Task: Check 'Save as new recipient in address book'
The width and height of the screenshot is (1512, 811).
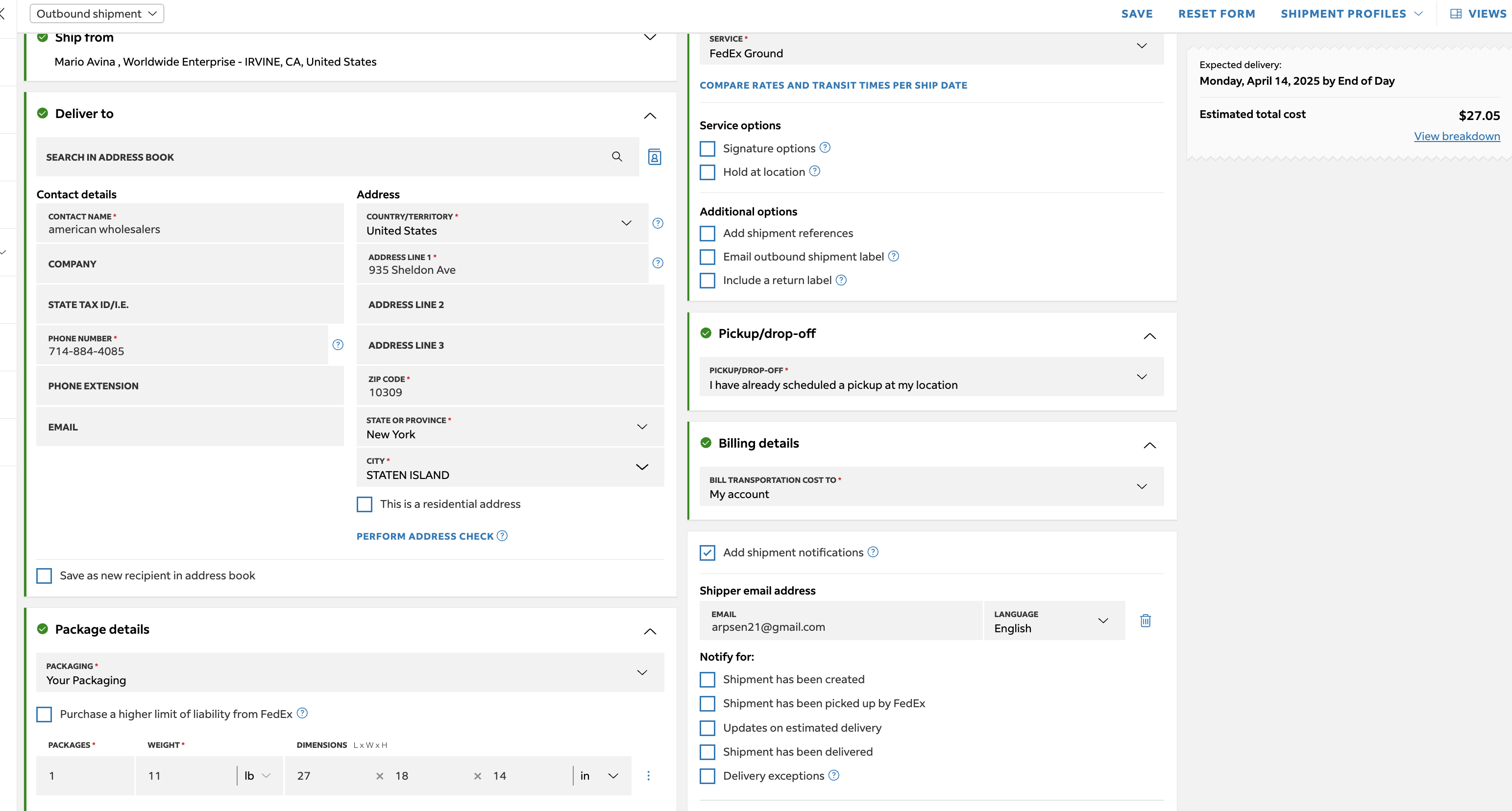Action: (44, 575)
